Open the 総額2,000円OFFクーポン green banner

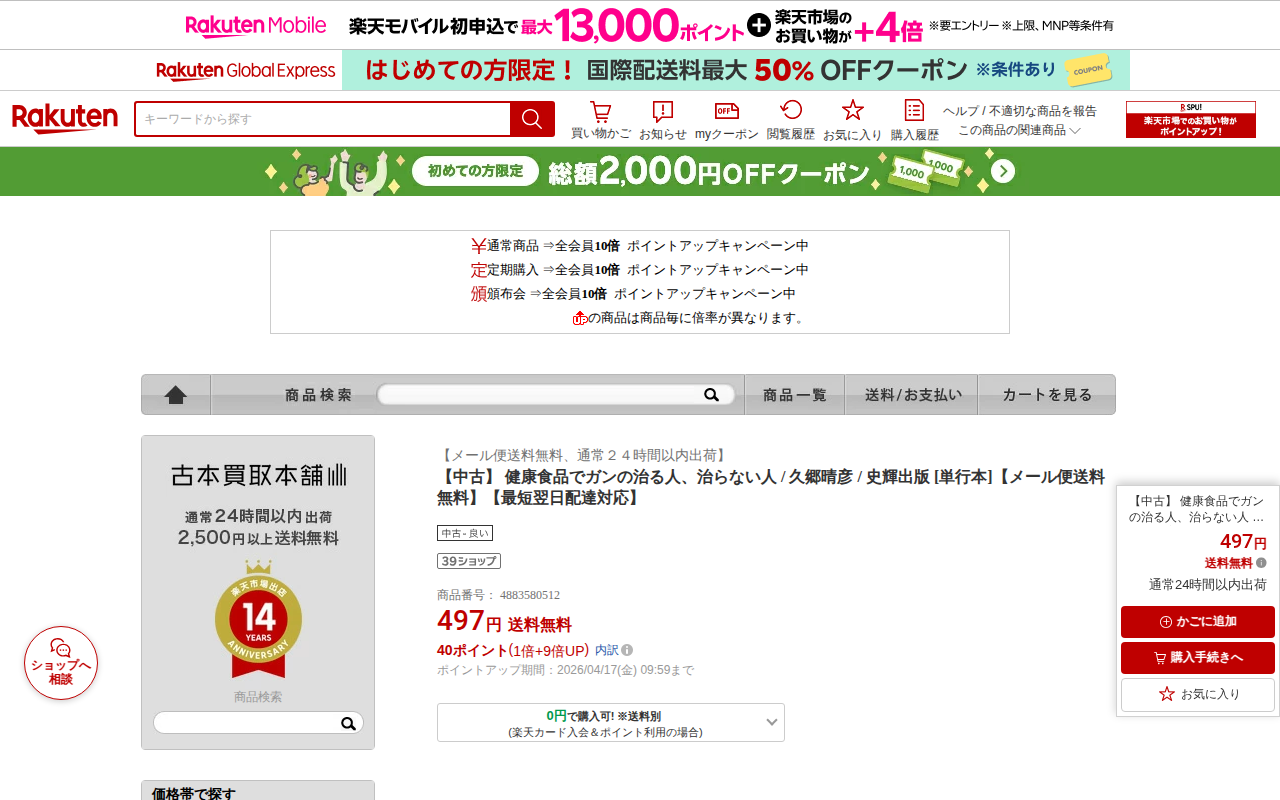[640, 172]
